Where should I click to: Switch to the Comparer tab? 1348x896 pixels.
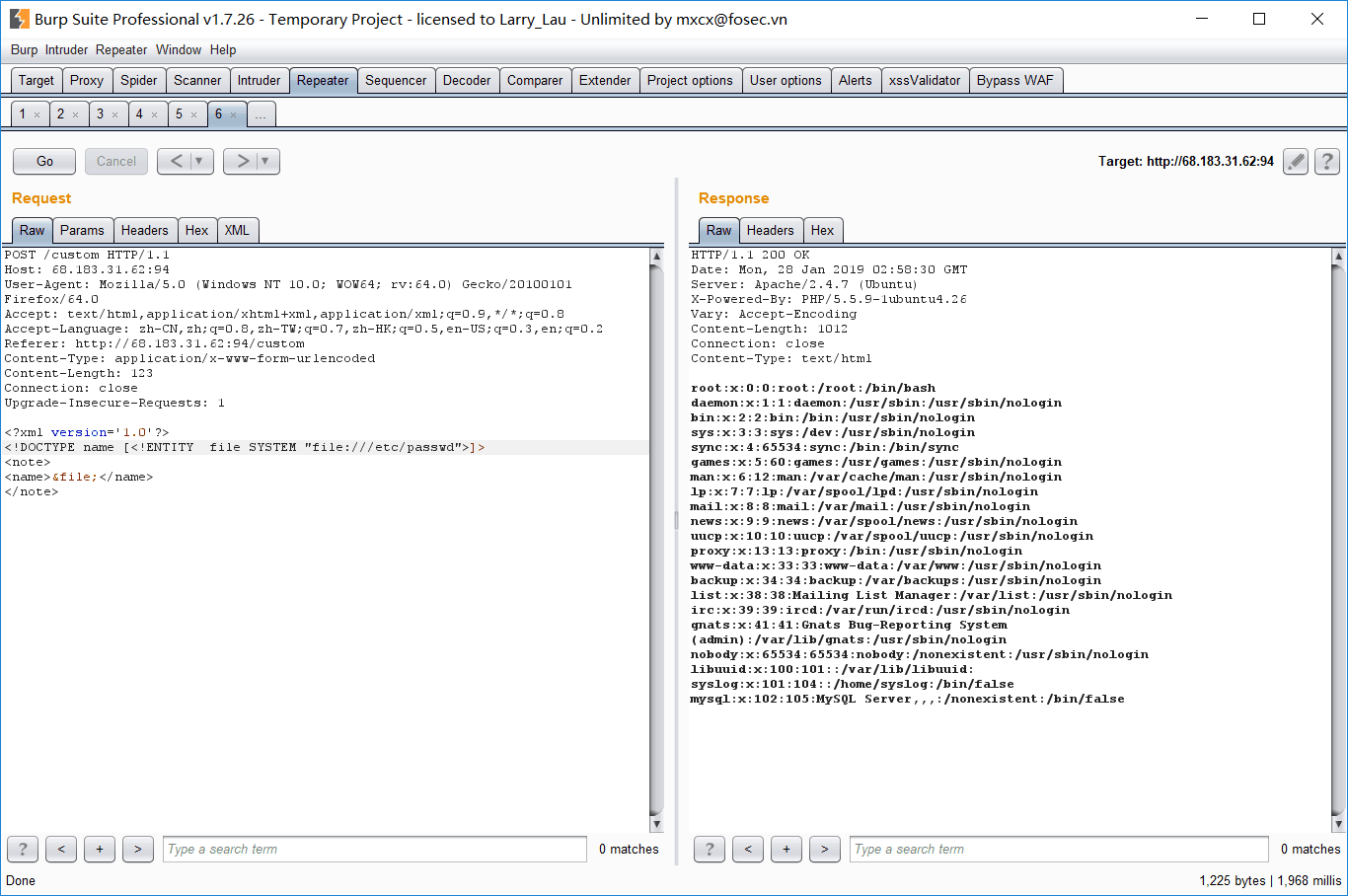coord(535,81)
